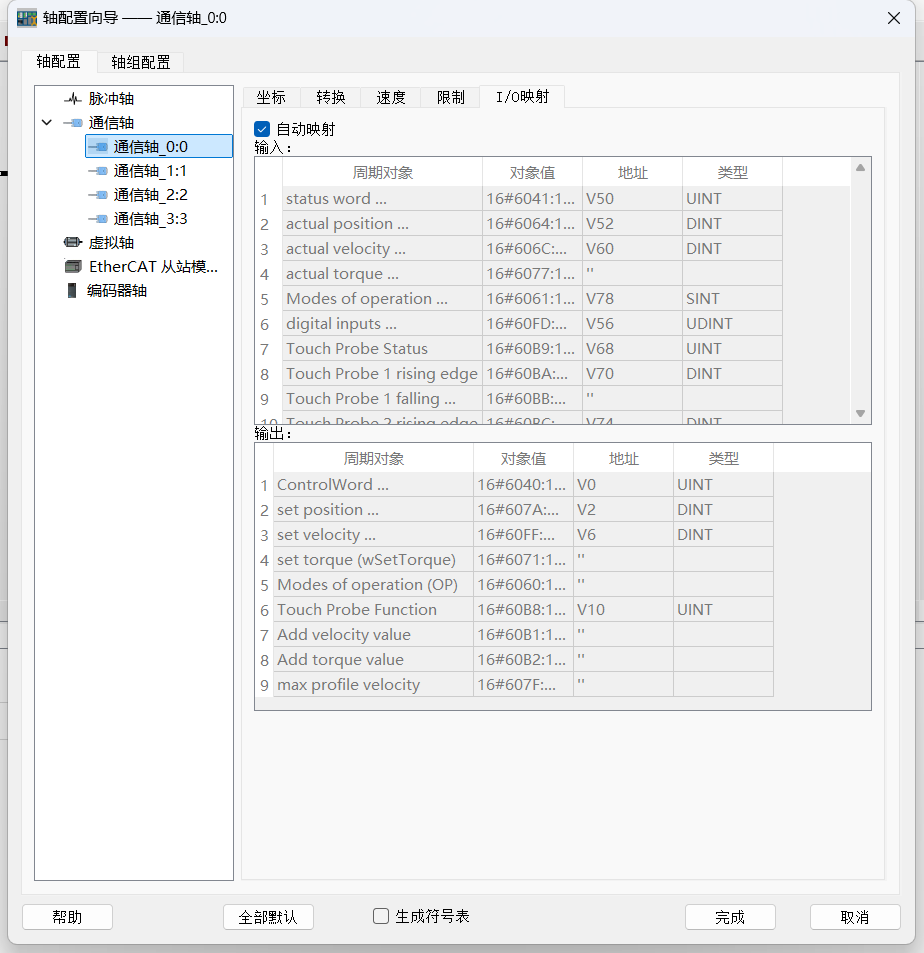Select EtherCAT 从站模... tree item
Screen dimensions: 924x953
(153, 266)
